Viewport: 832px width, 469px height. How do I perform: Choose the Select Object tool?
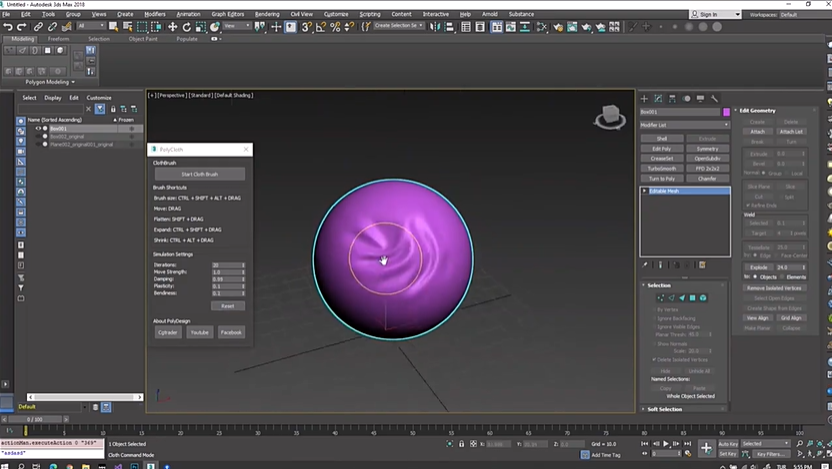pyautogui.click(x=113, y=27)
